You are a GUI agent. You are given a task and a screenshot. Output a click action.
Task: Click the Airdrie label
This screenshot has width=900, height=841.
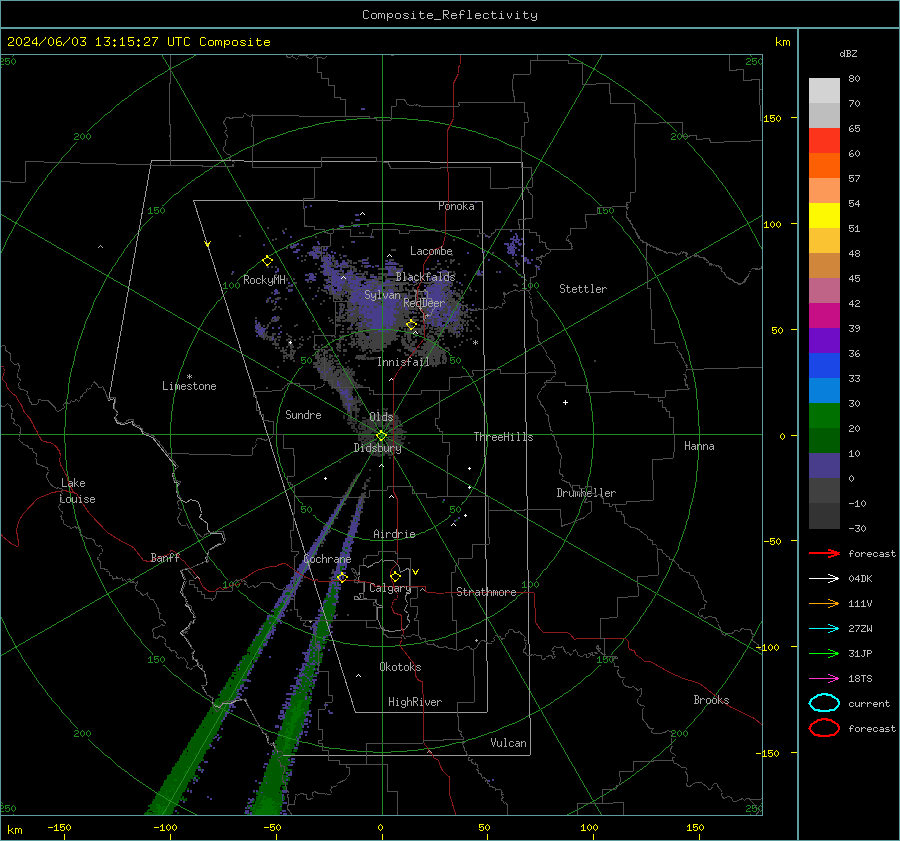(x=394, y=534)
